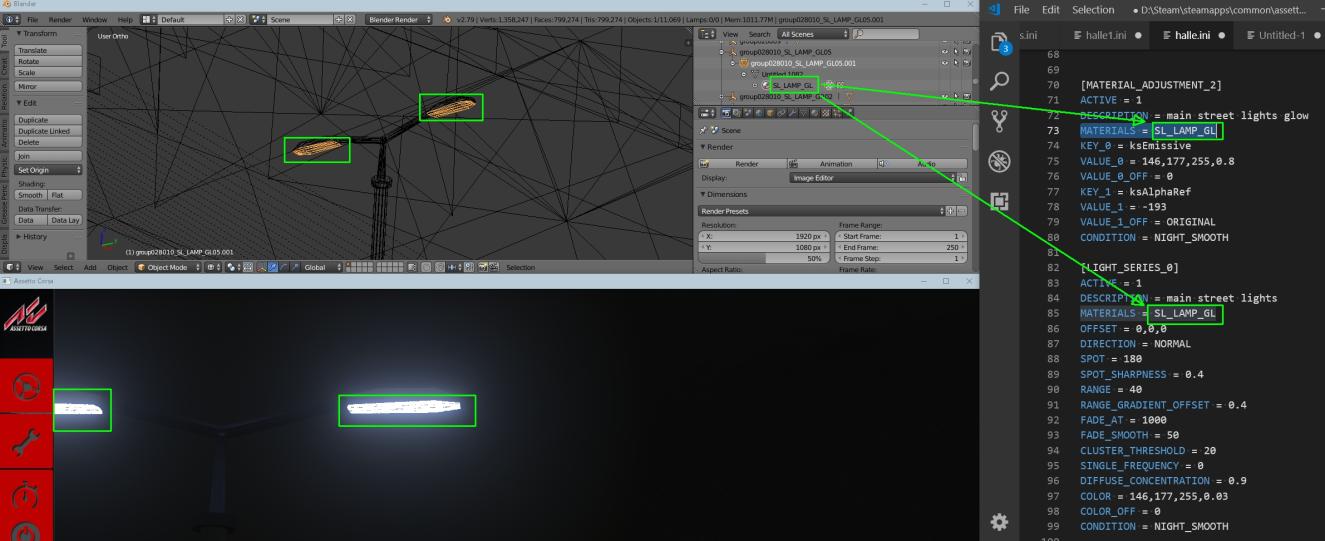Open Blender's Render menu
The height and width of the screenshot is (541, 1325).
[x=60, y=19]
